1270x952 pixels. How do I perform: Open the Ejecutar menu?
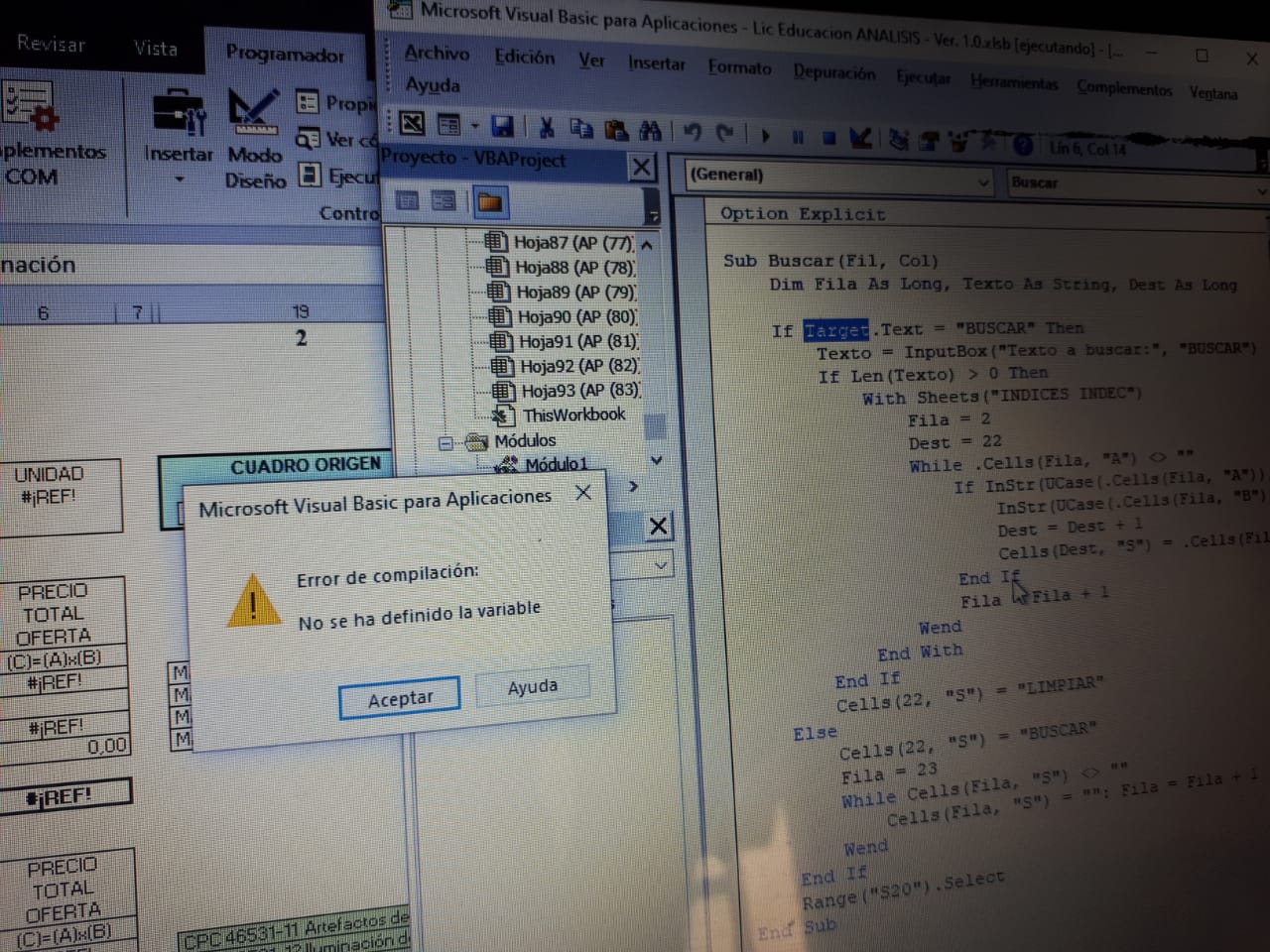click(x=923, y=77)
